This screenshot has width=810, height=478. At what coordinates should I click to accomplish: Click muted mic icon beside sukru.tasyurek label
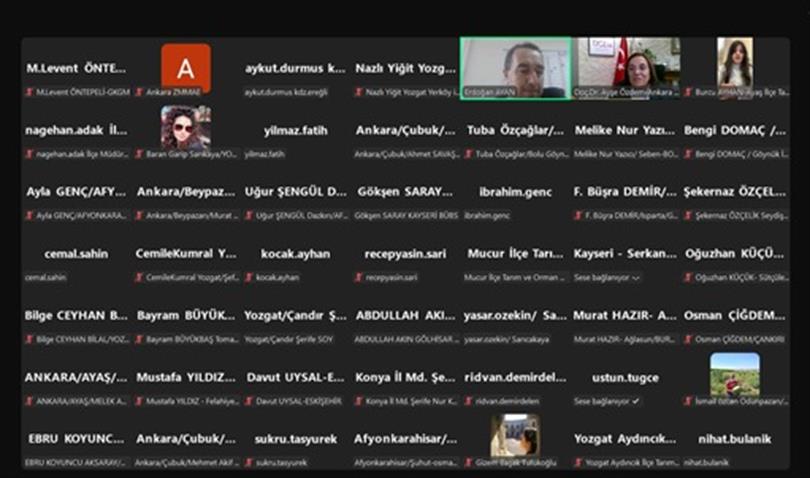point(249,462)
